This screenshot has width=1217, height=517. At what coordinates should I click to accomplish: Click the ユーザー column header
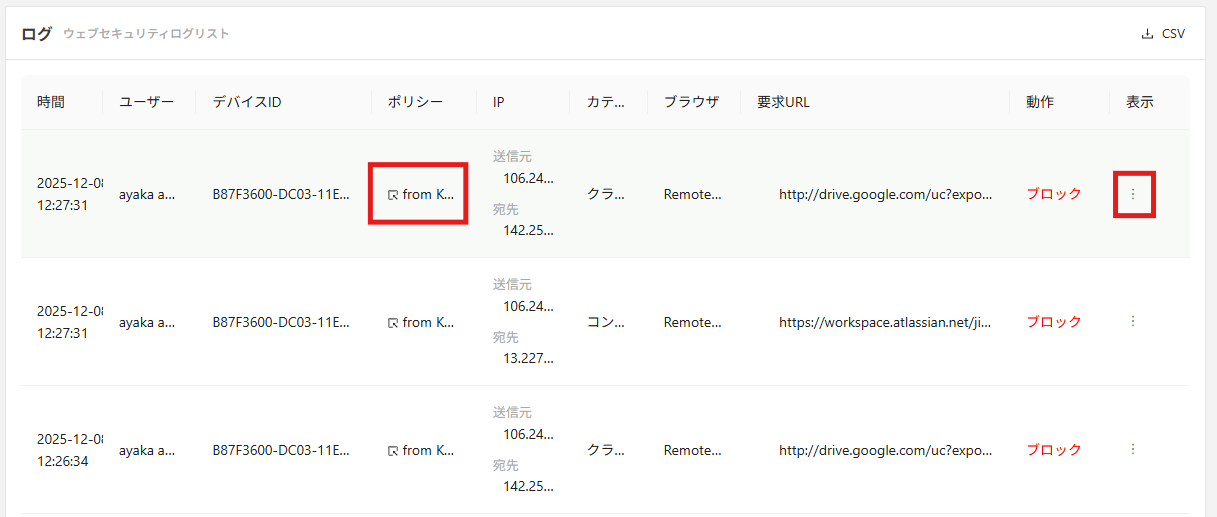coord(146,102)
